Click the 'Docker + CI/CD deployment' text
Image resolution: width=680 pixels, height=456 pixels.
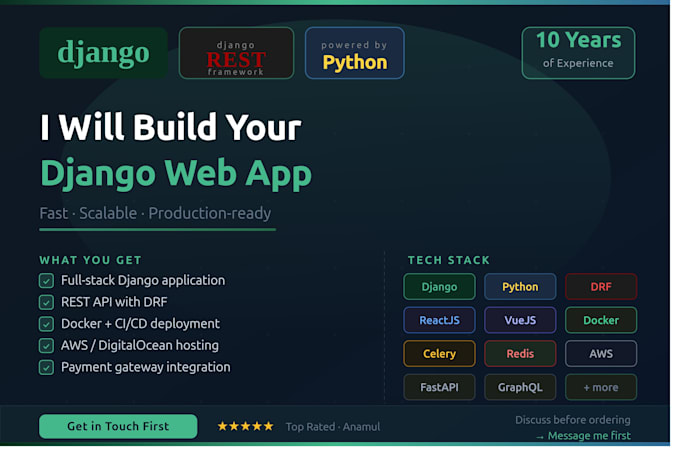tap(141, 324)
